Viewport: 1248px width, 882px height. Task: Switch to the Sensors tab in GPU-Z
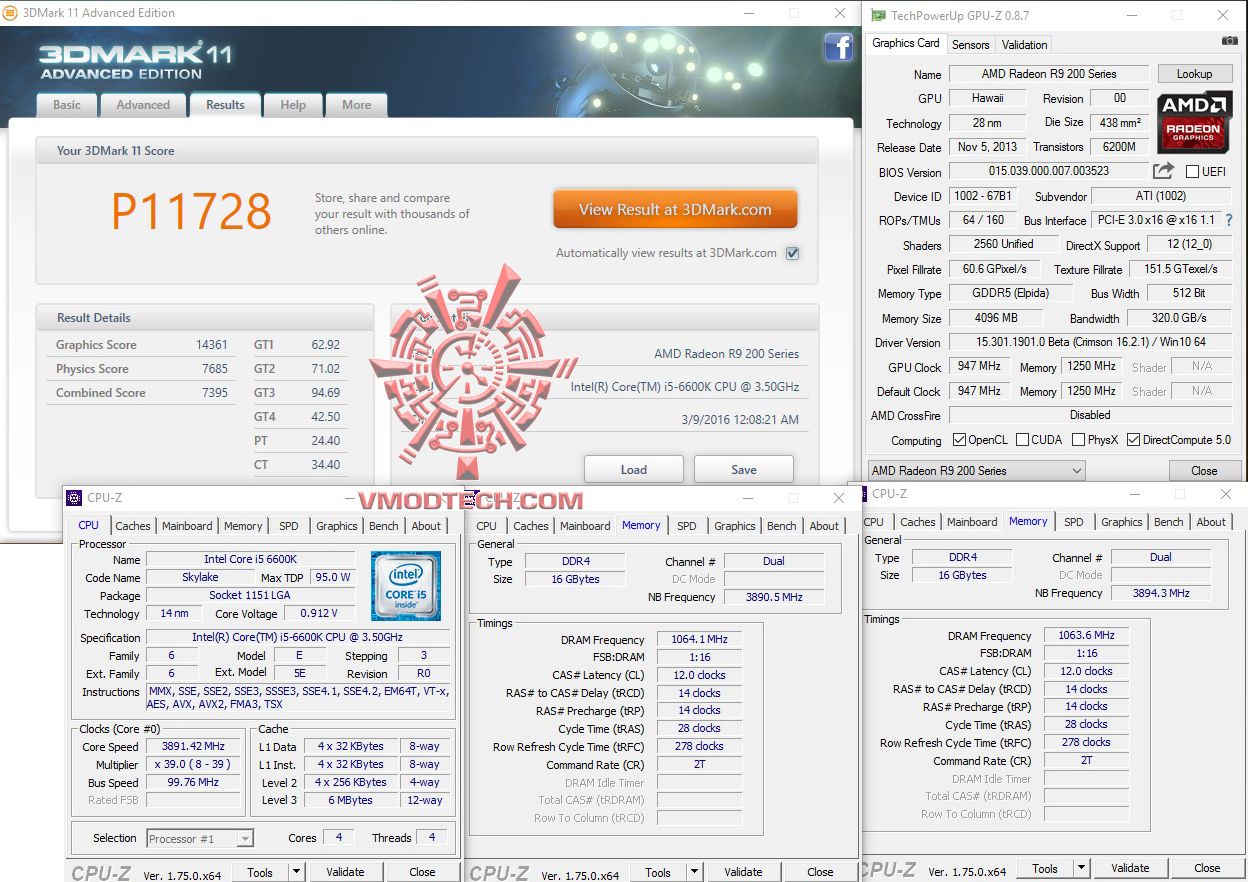(x=970, y=45)
